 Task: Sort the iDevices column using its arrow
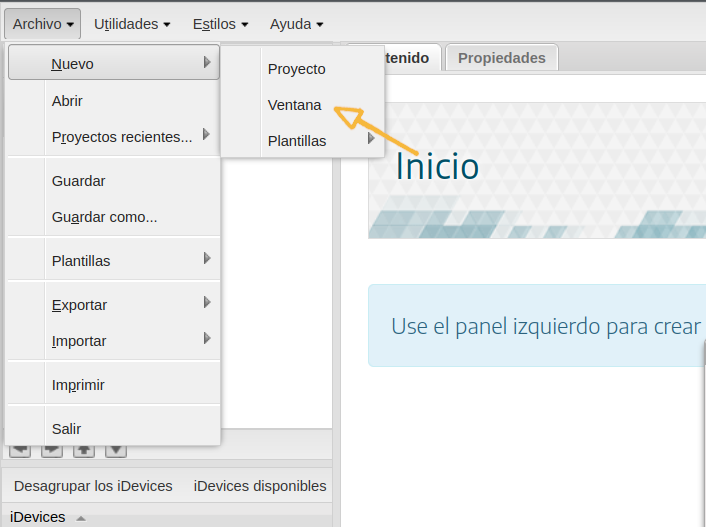tap(81, 517)
